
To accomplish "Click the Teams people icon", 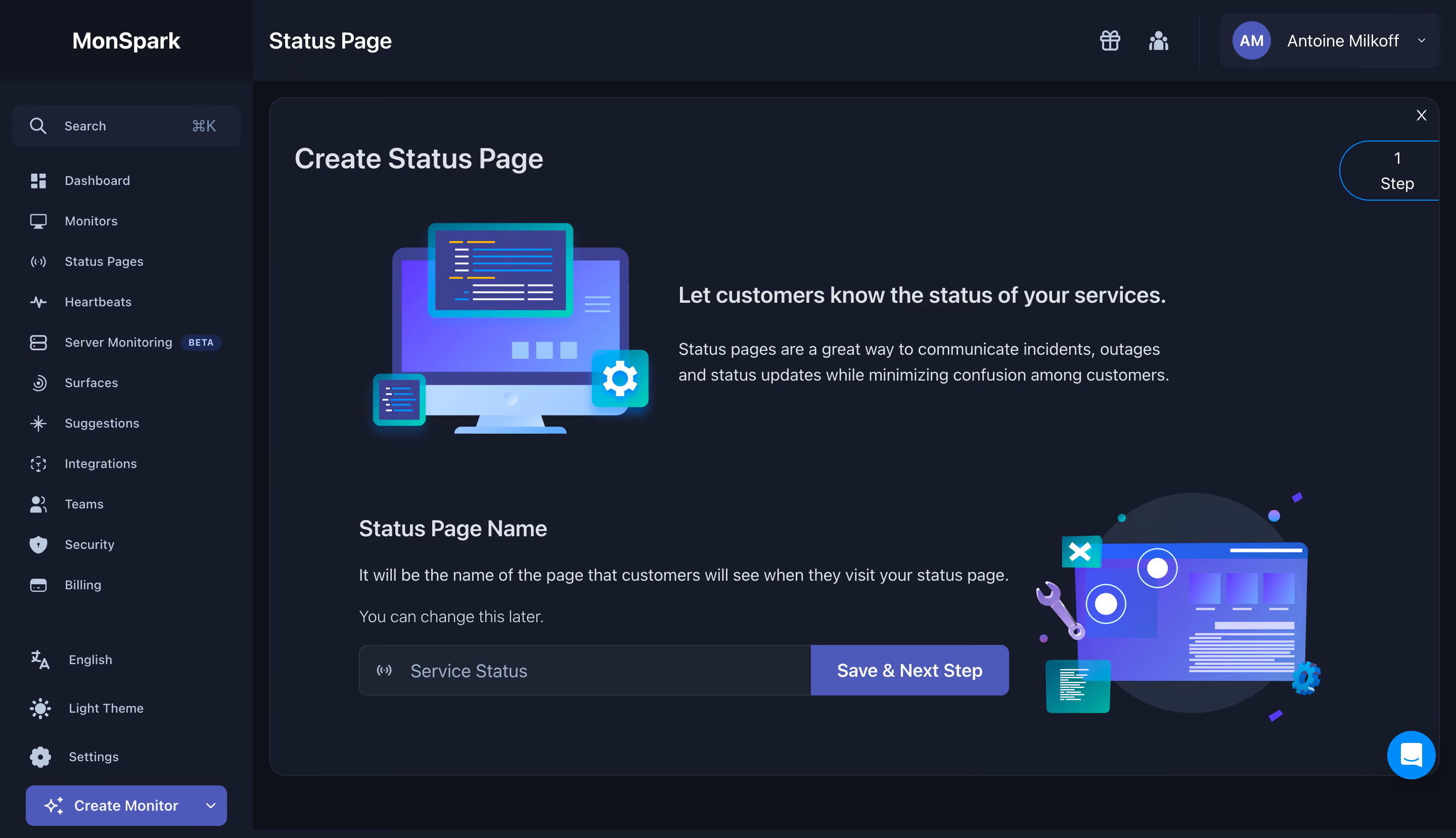I will (x=38, y=504).
